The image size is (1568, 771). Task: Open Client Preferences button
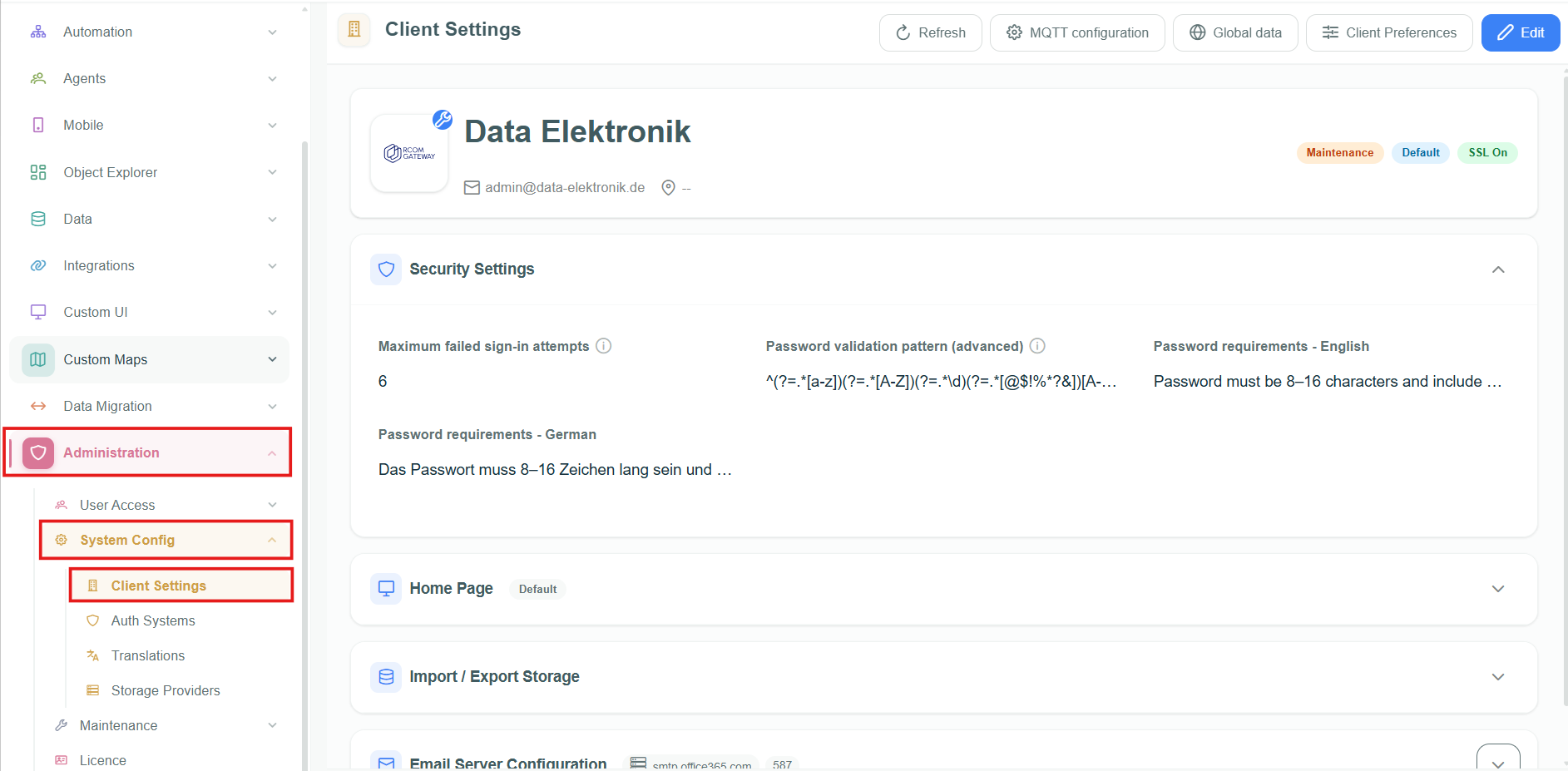tap(1389, 32)
